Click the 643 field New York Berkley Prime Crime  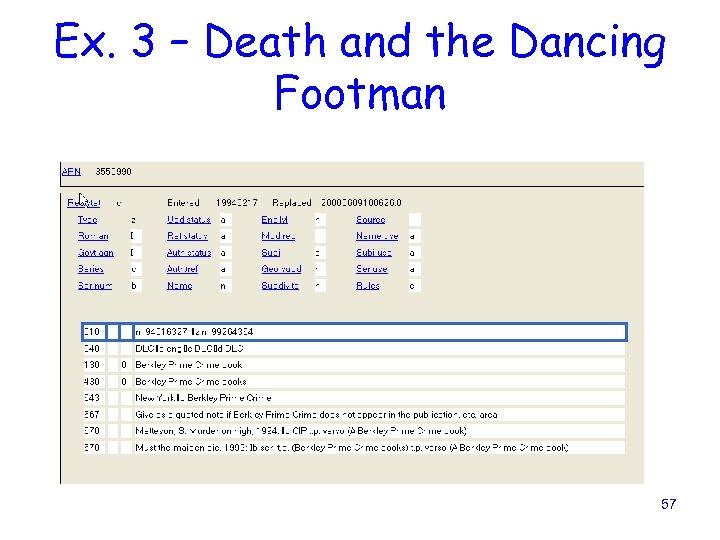pyautogui.click(x=379, y=398)
